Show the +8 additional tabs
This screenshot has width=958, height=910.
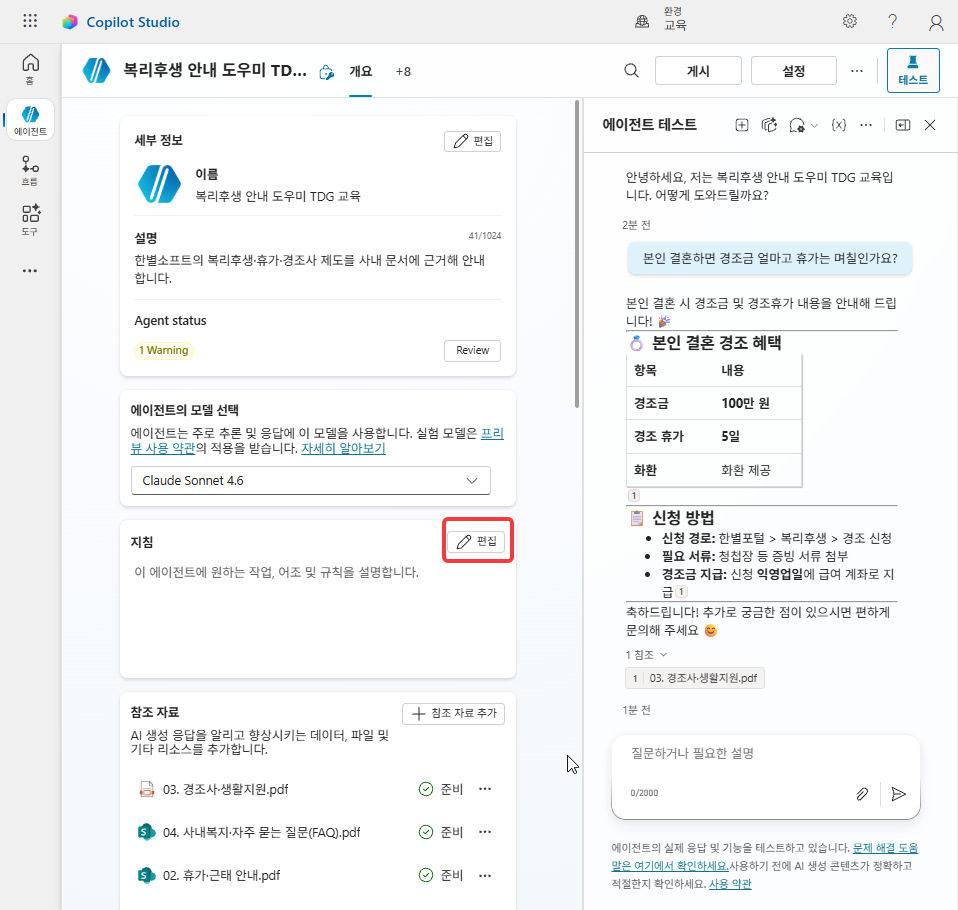point(403,72)
